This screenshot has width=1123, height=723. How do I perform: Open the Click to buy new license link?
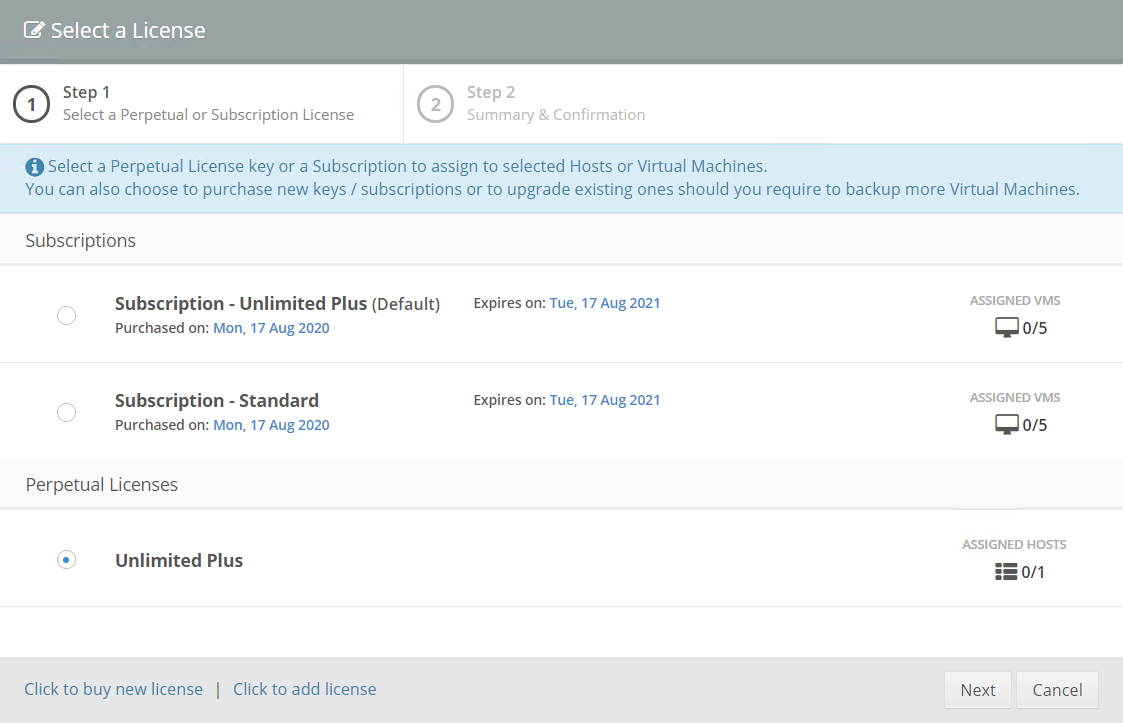point(113,689)
